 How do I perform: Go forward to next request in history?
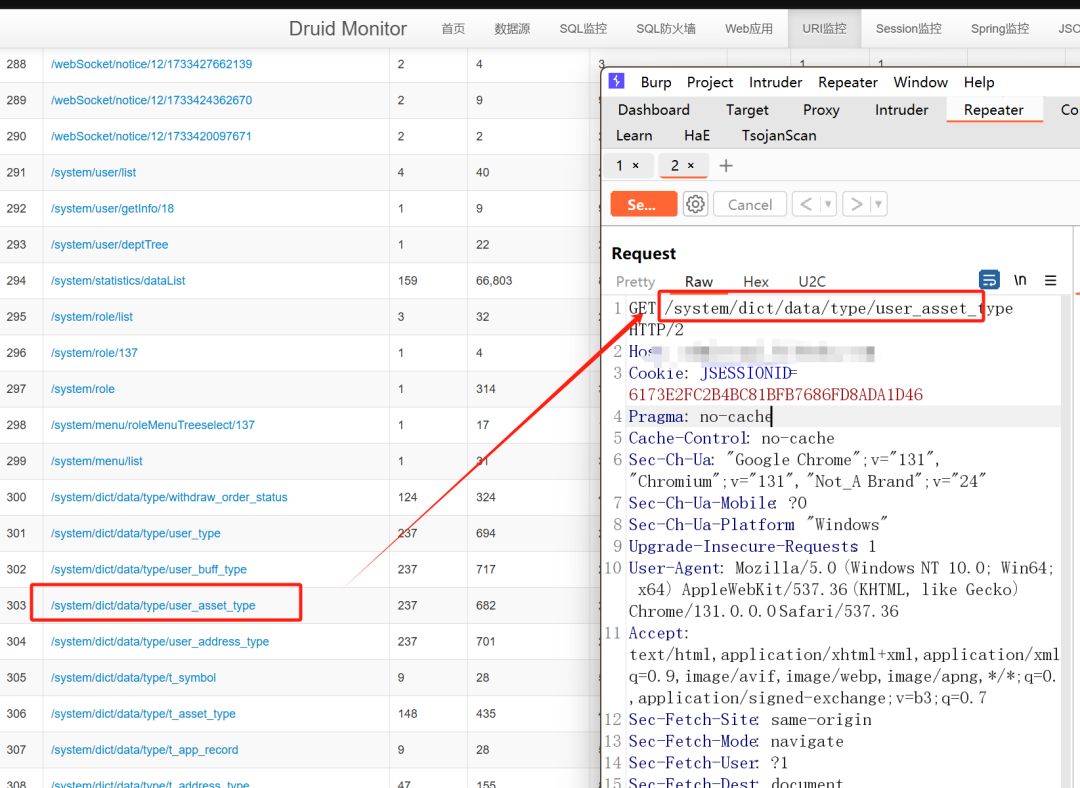pyautogui.click(x=856, y=204)
